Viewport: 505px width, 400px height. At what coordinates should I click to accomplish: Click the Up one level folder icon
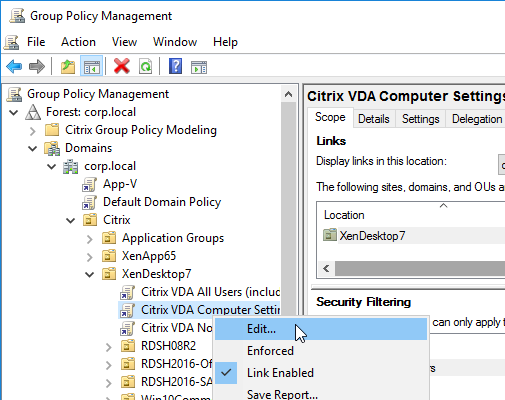(x=68, y=67)
